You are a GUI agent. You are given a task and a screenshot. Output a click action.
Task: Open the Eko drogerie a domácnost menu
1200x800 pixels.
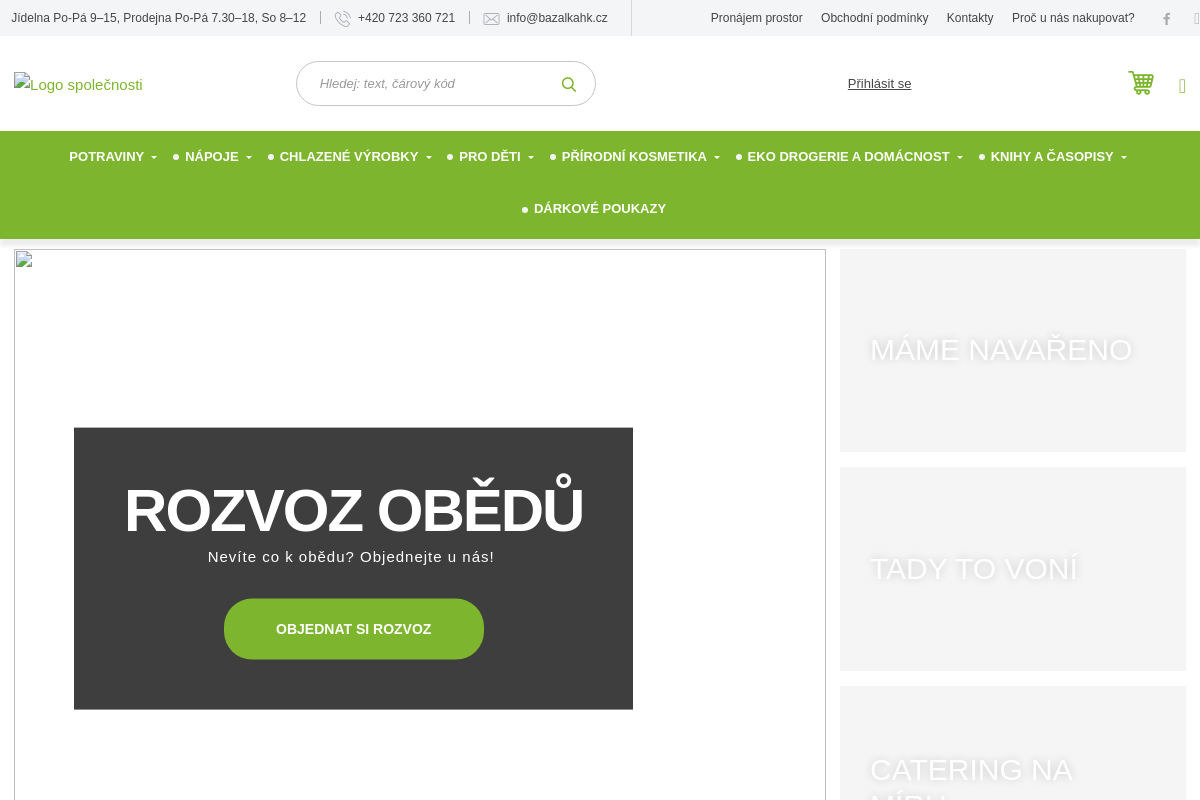click(854, 157)
